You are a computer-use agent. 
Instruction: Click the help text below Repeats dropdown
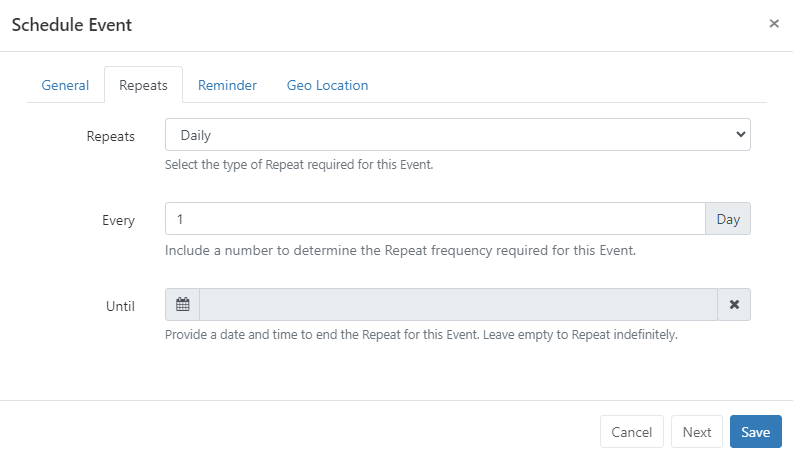pyautogui.click(x=299, y=165)
